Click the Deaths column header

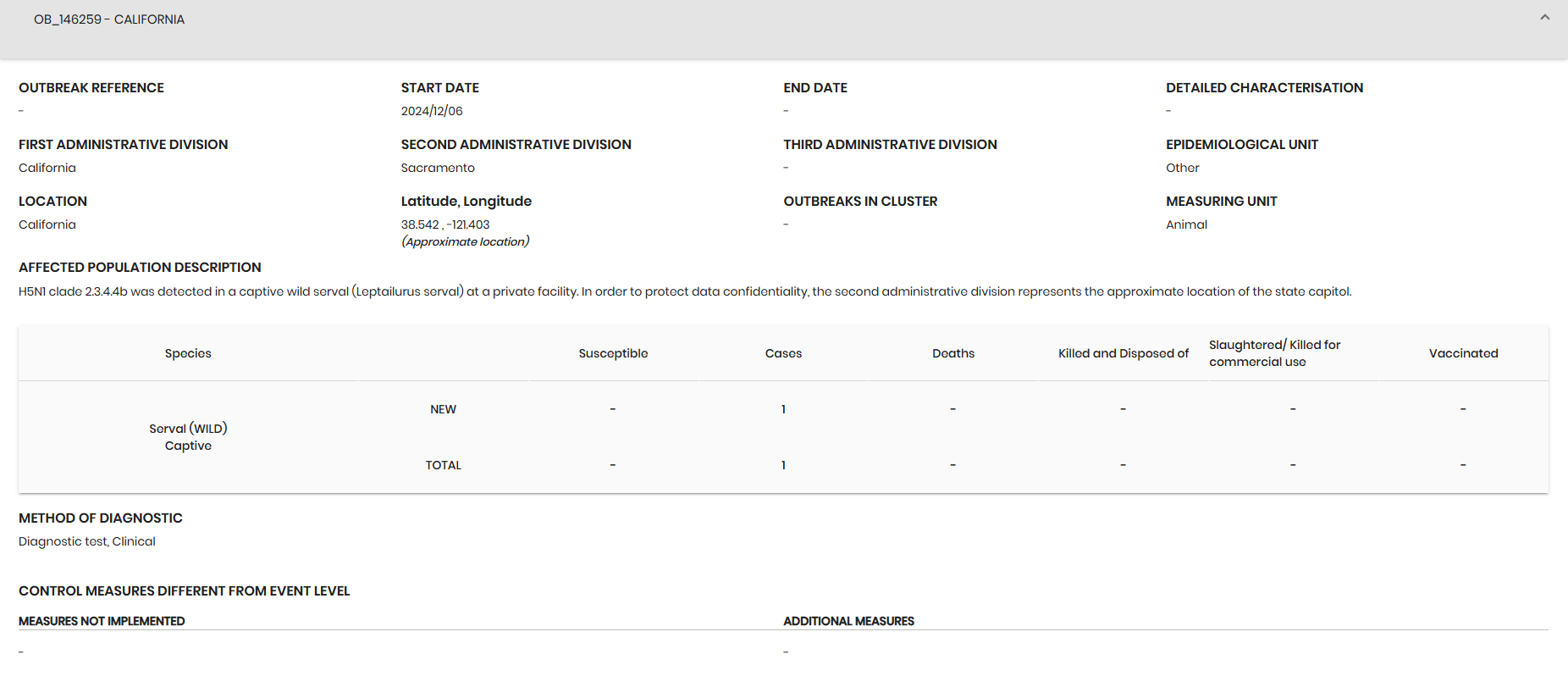point(953,353)
